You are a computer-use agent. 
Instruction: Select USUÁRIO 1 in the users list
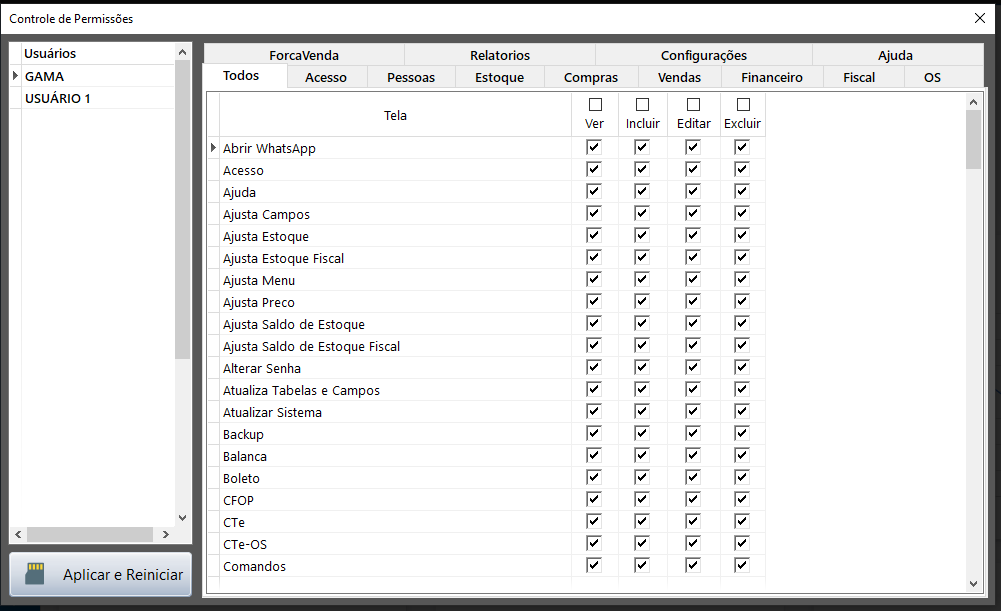pyautogui.click(x=58, y=98)
